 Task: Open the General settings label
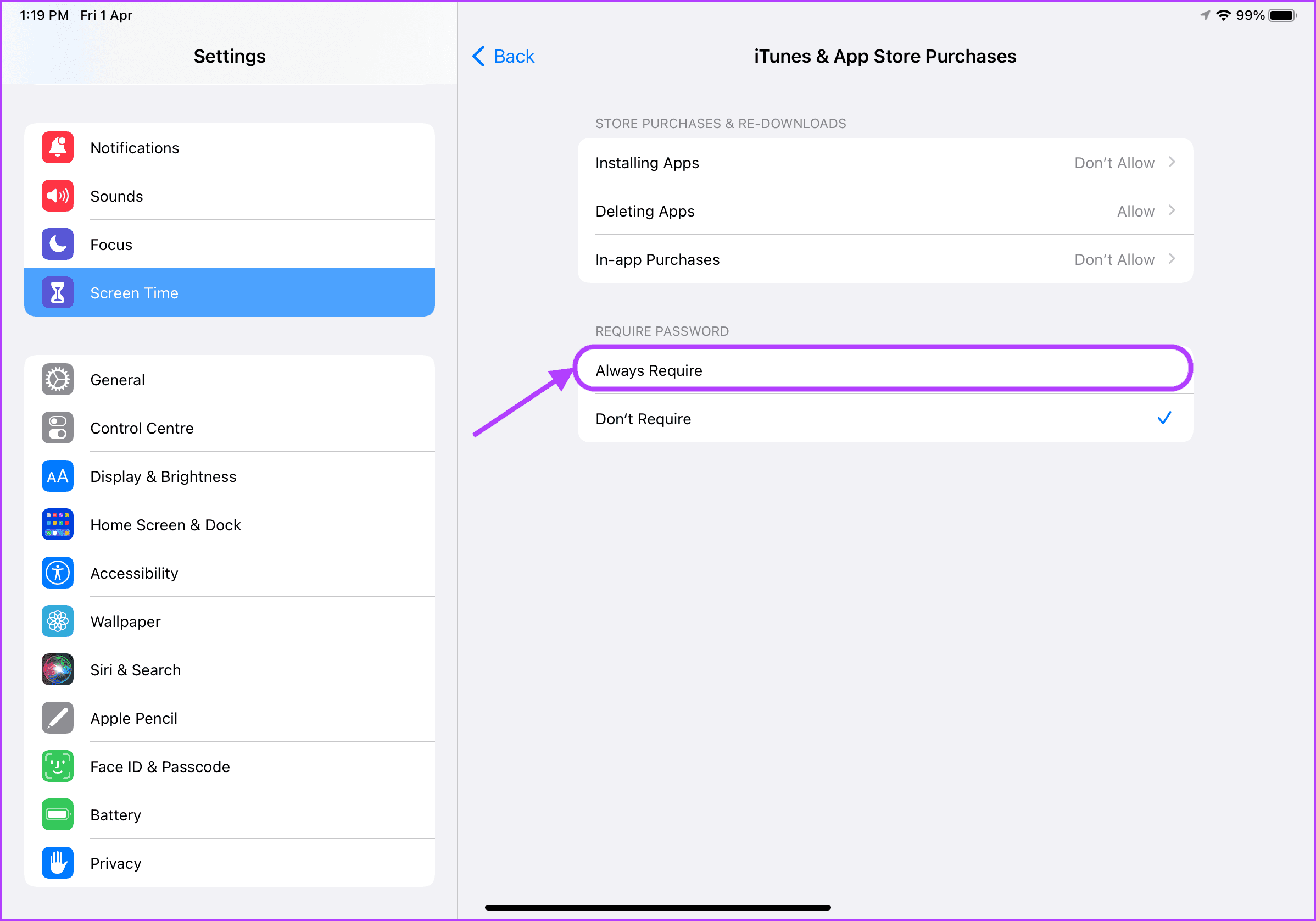(x=118, y=380)
